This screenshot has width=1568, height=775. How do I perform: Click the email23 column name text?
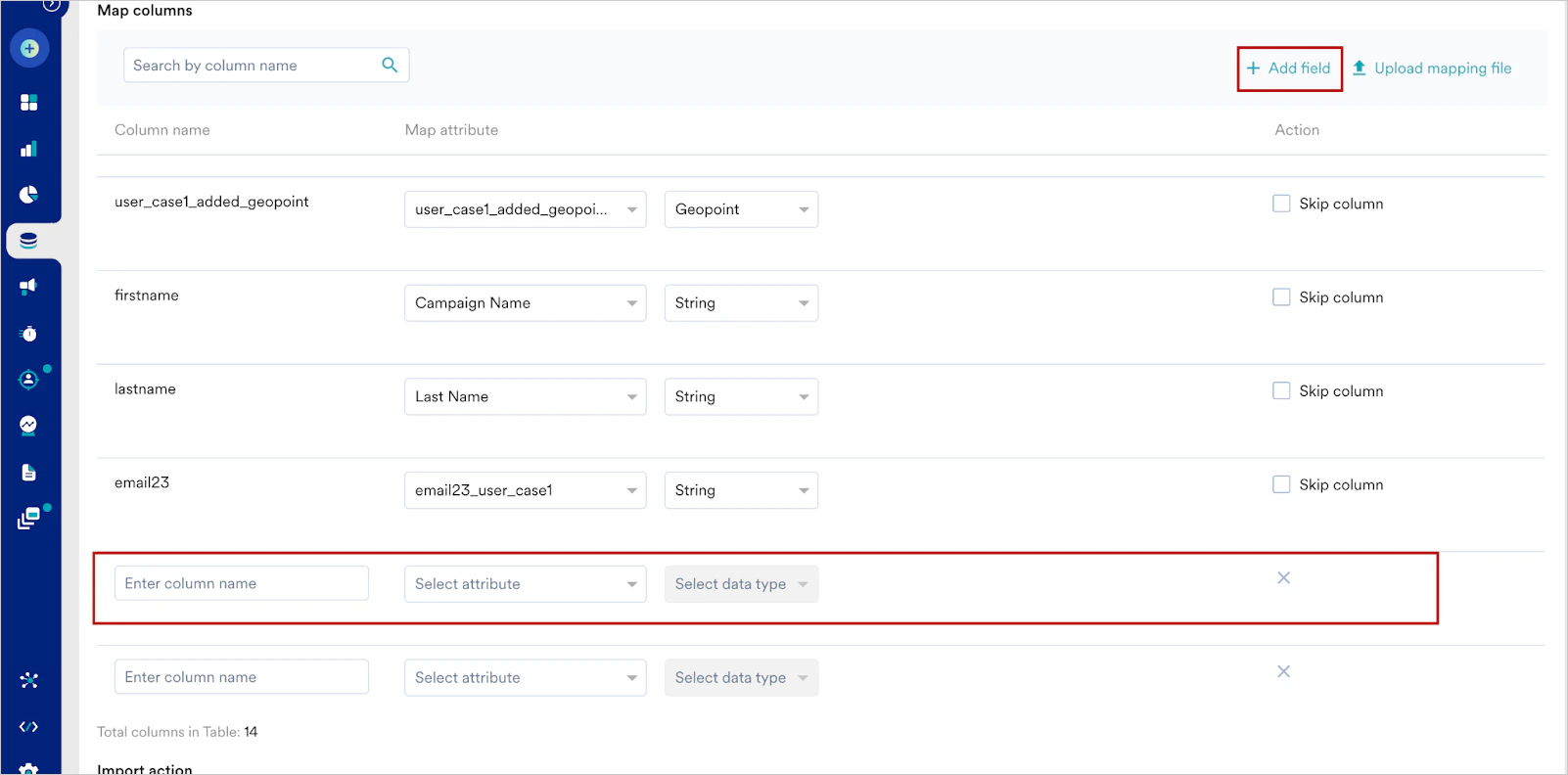pos(142,482)
